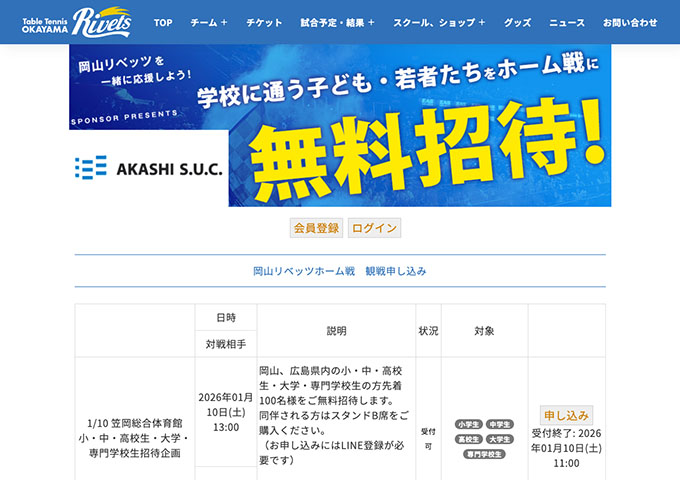Click the 受付可 status cell
The width and height of the screenshot is (680, 480).
(428, 439)
